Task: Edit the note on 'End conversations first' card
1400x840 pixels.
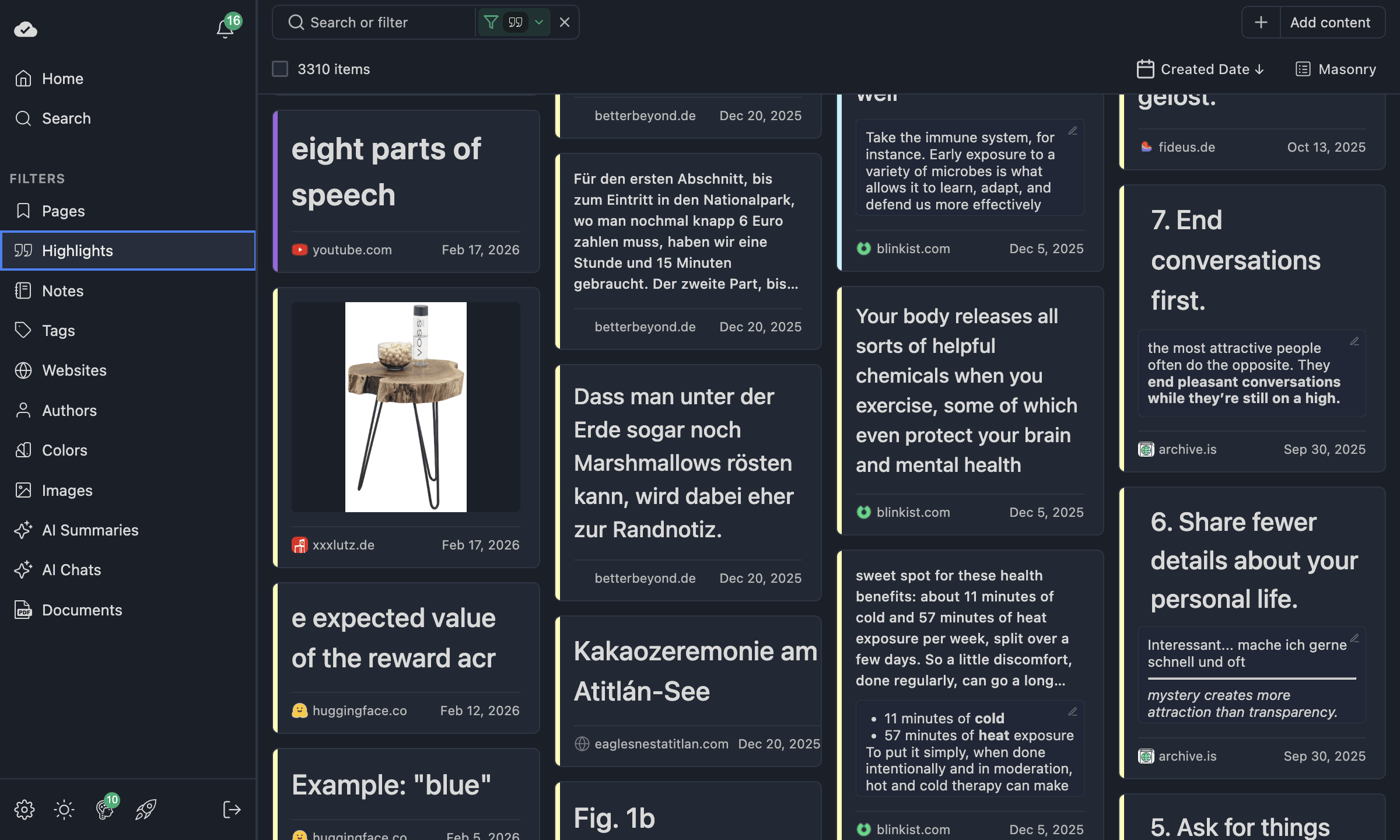Action: 1354,342
